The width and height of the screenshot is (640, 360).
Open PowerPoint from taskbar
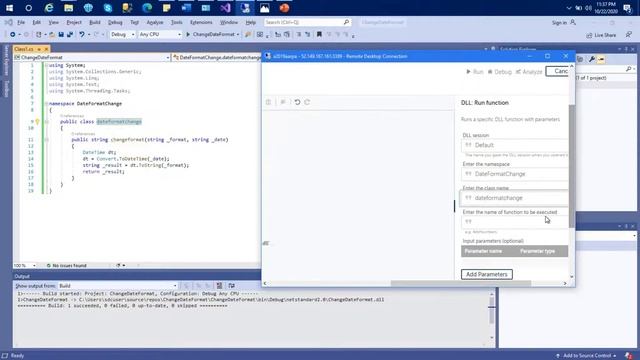pyautogui.click(x=284, y=8)
